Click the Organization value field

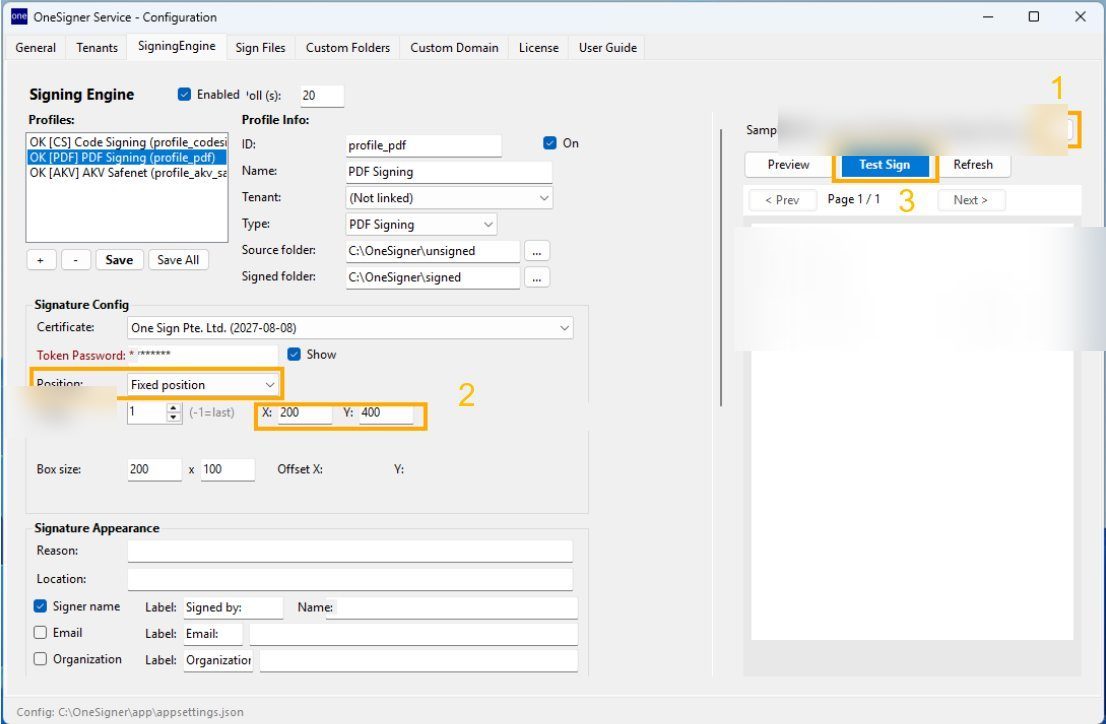click(x=419, y=660)
